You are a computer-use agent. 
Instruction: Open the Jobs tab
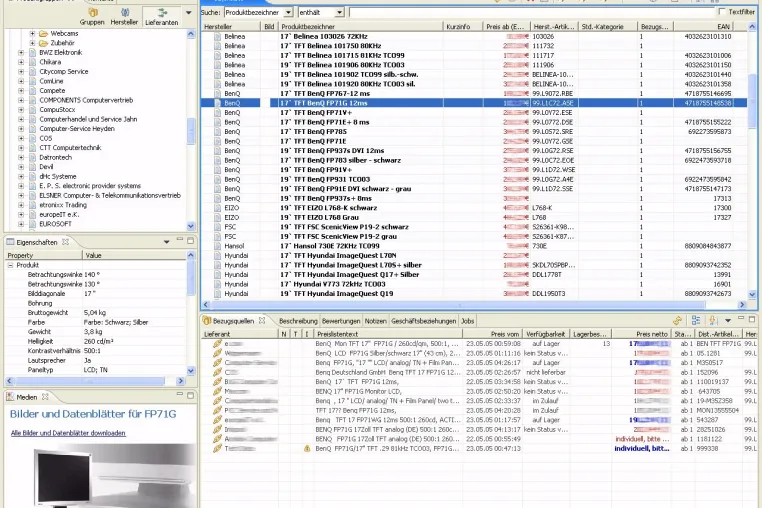tap(467, 321)
